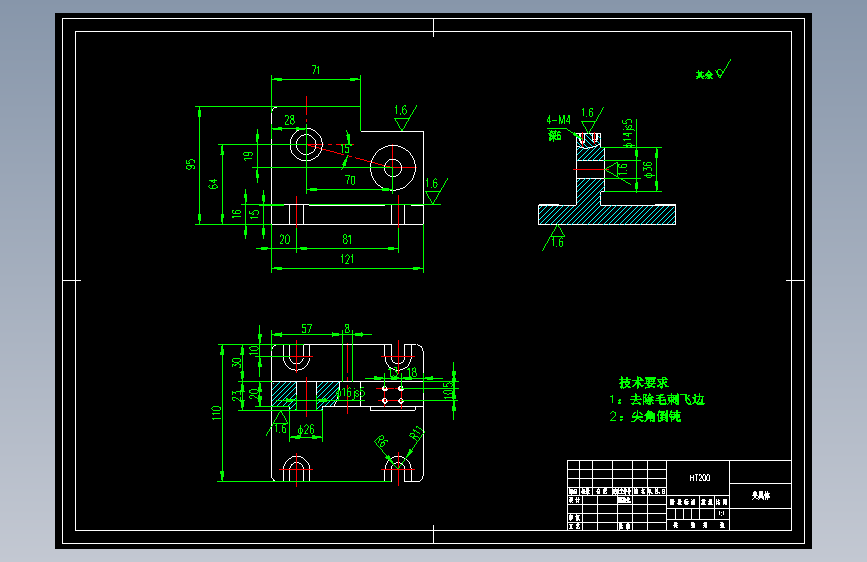The width and height of the screenshot is (867, 562).
Task: Click the 23 vertical dimension text
Action: 237,396
